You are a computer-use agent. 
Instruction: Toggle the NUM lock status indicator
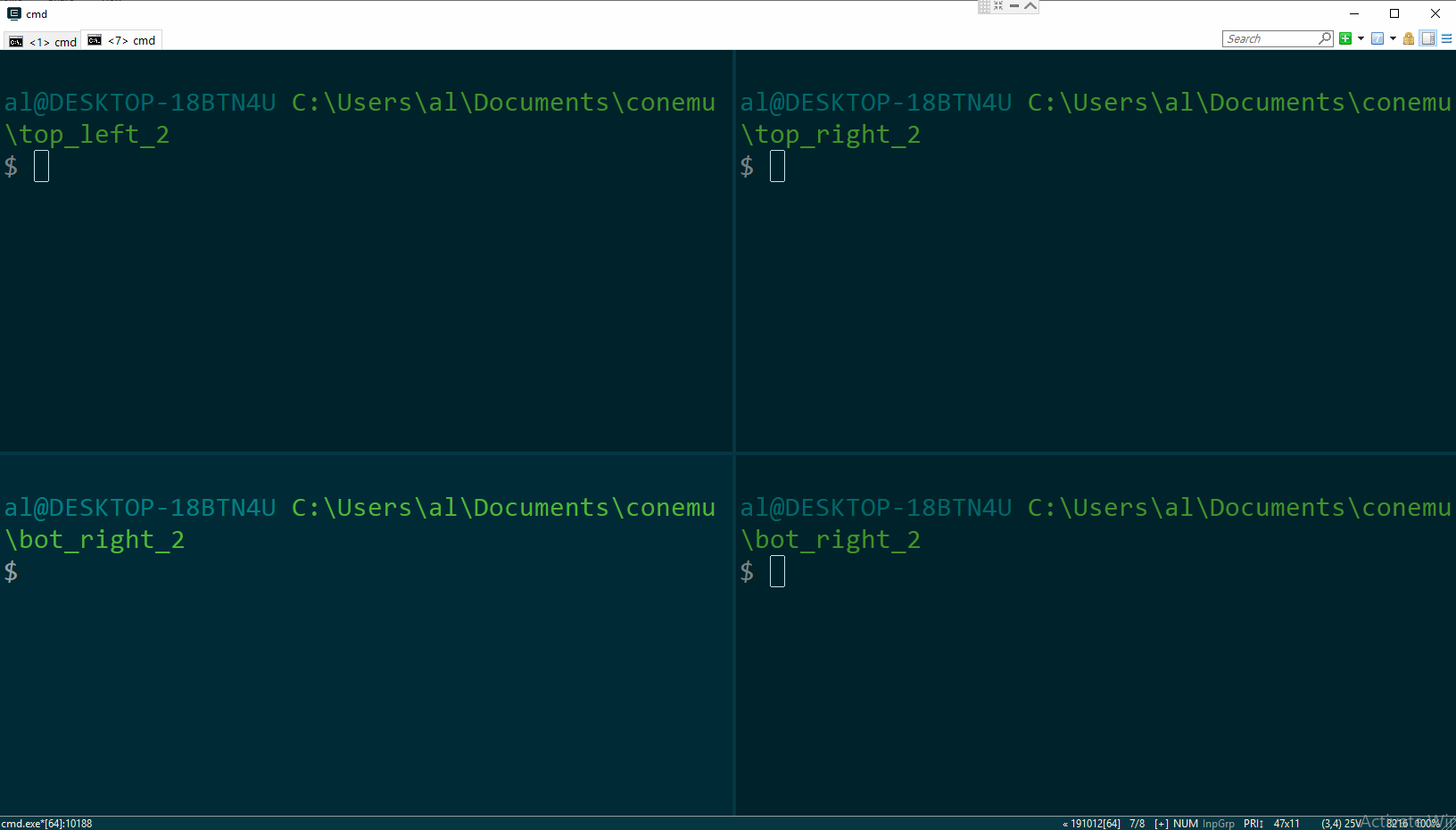1185,823
